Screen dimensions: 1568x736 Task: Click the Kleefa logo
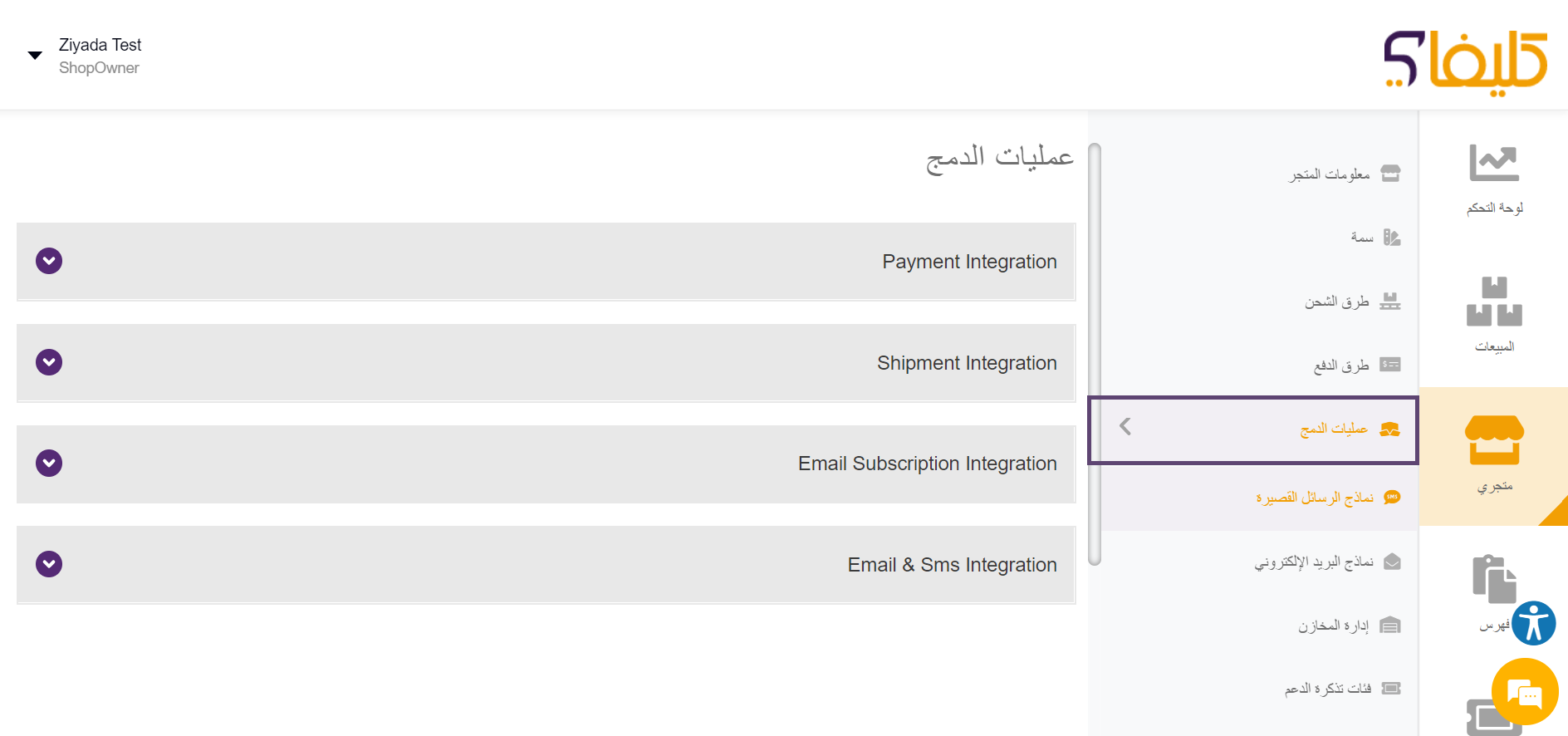tap(1466, 61)
